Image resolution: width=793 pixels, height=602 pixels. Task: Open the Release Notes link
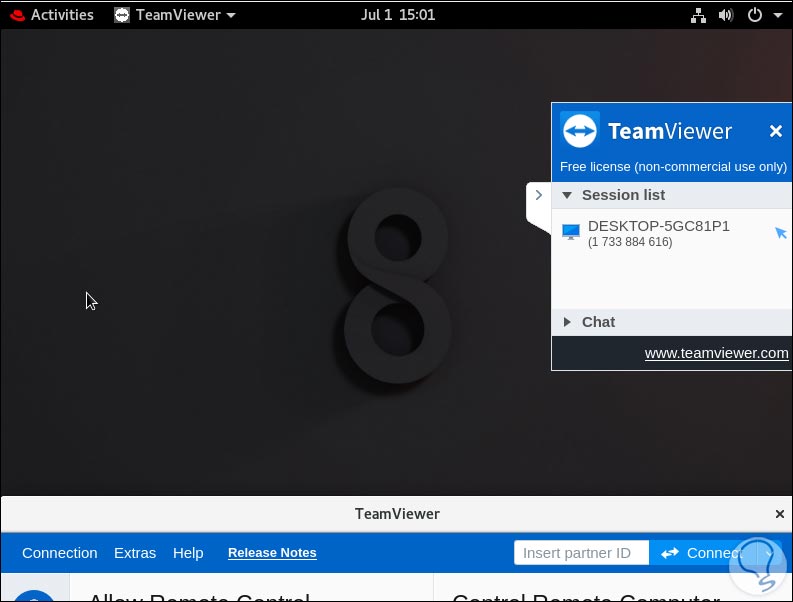272,553
